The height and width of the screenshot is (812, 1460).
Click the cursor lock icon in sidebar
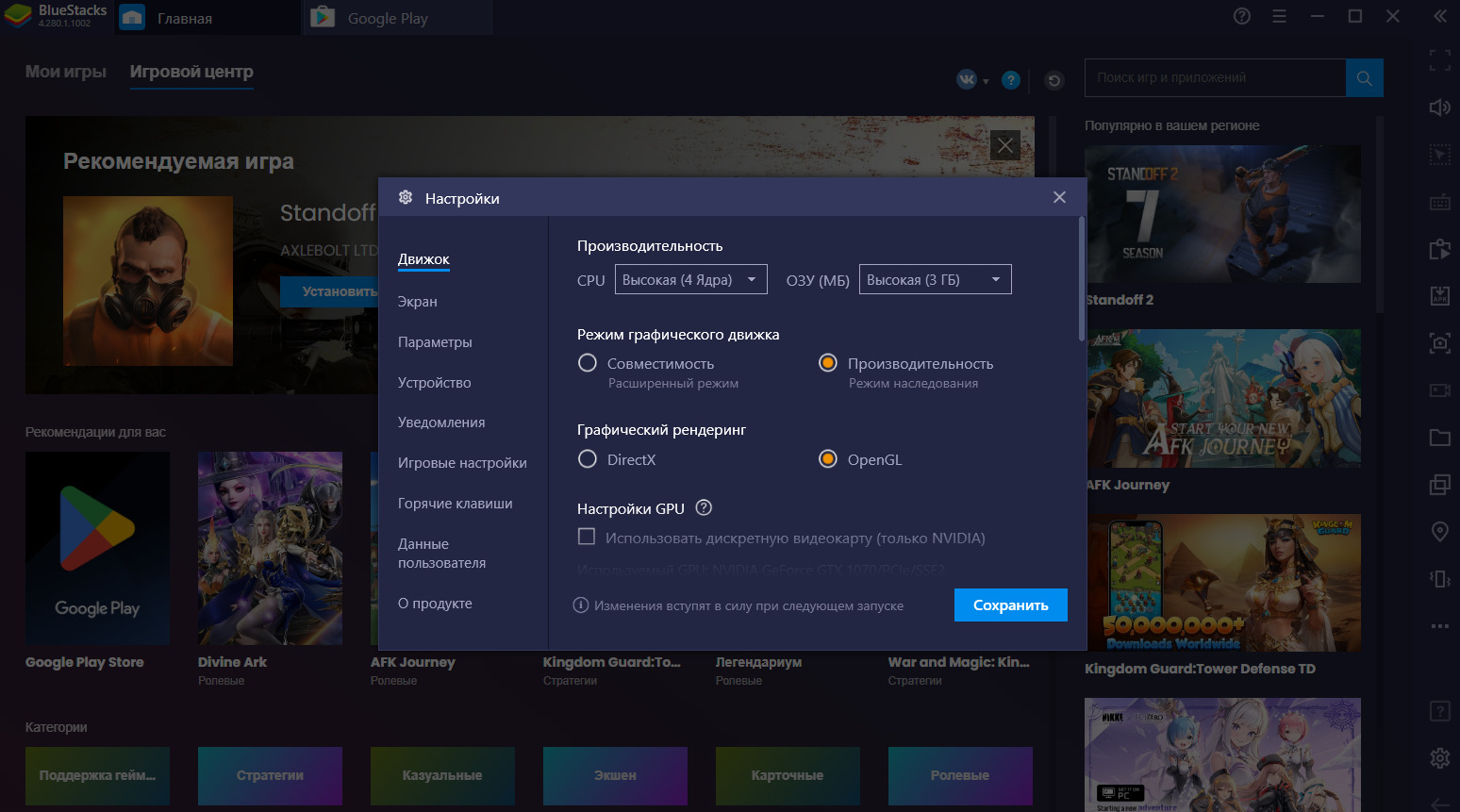(x=1440, y=155)
